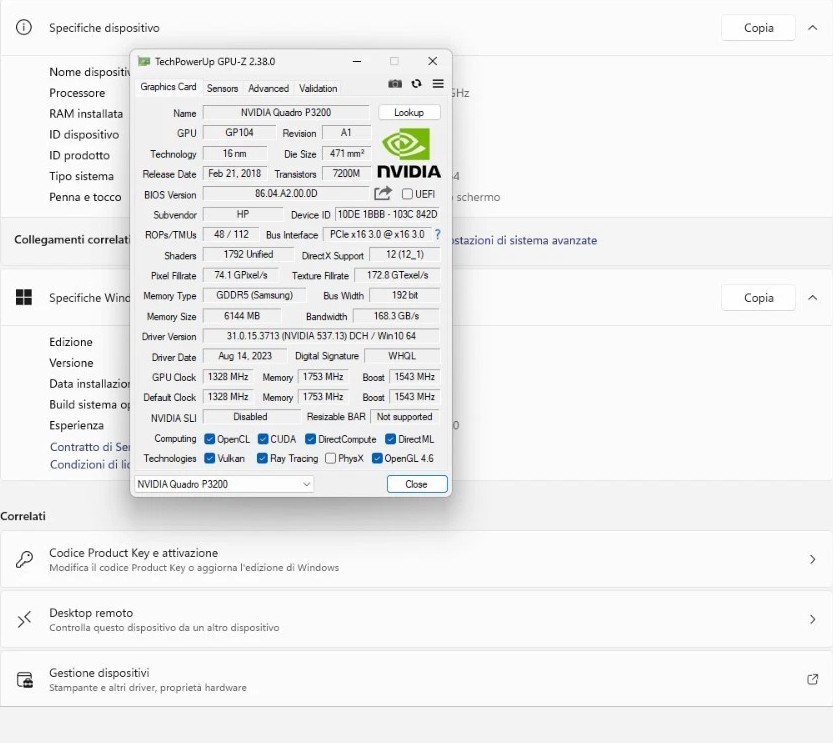Click the NVIDIA logo in GPU-Z
This screenshot has width=833, height=743.
[x=409, y=153]
